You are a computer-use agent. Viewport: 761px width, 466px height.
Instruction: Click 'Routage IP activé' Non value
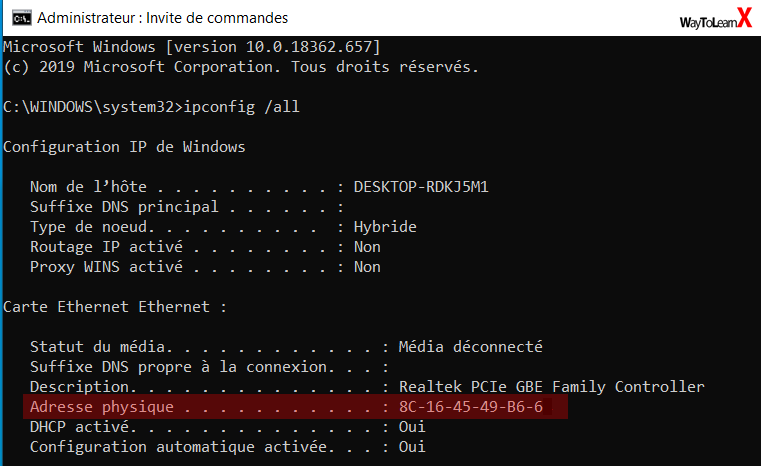click(x=367, y=247)
